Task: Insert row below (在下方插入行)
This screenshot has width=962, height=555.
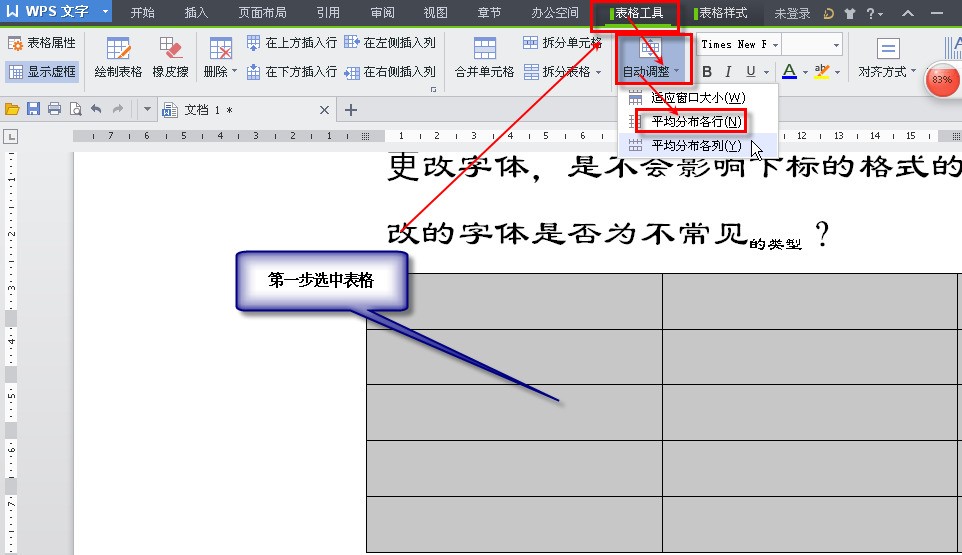Action: coord(291,72)
